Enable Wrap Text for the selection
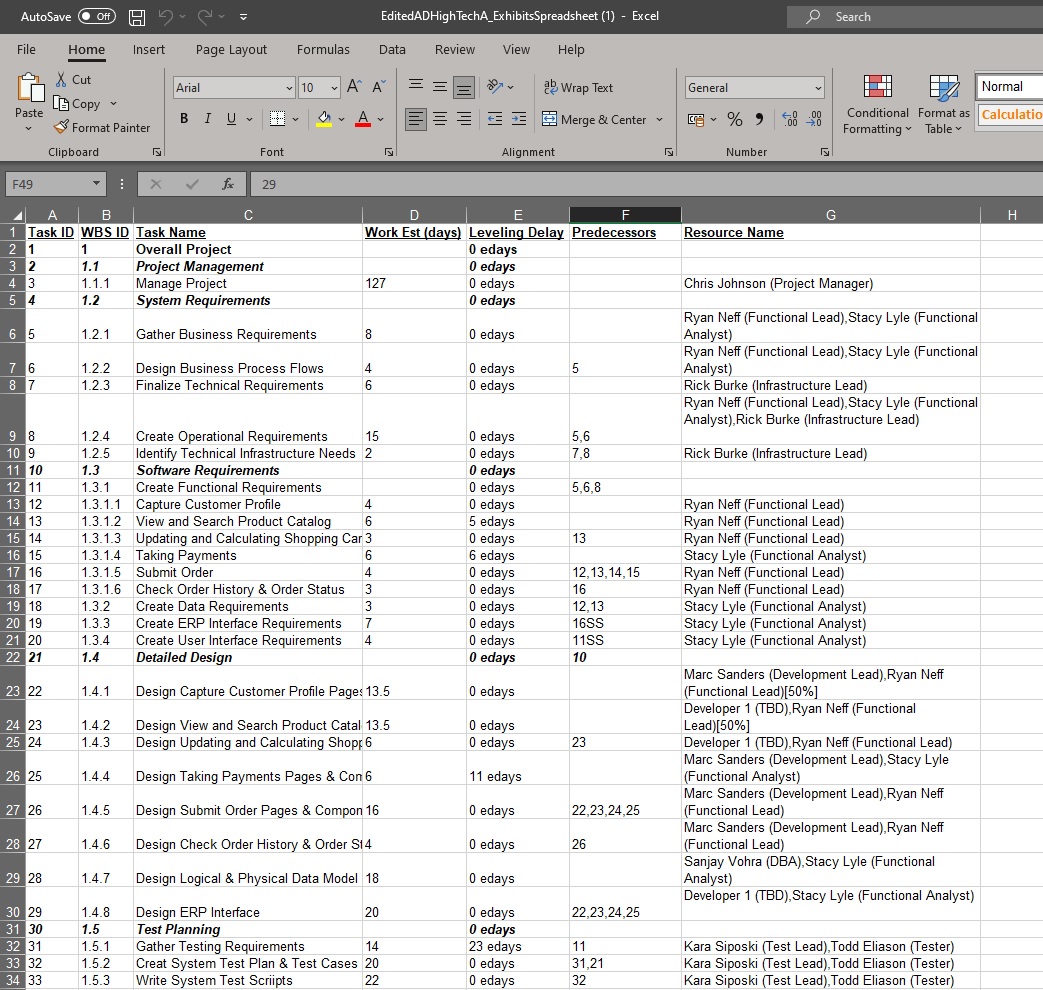The width and height of the screenshot is (1043, 990). [577, 87]
